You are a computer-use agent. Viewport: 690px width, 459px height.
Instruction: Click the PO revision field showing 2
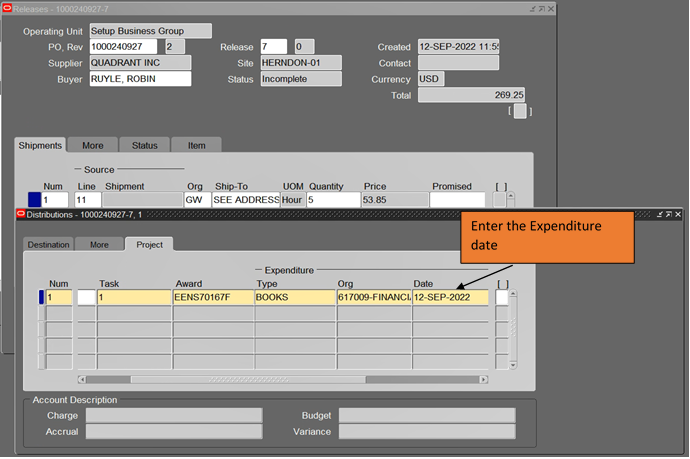[x=175, y=47]
